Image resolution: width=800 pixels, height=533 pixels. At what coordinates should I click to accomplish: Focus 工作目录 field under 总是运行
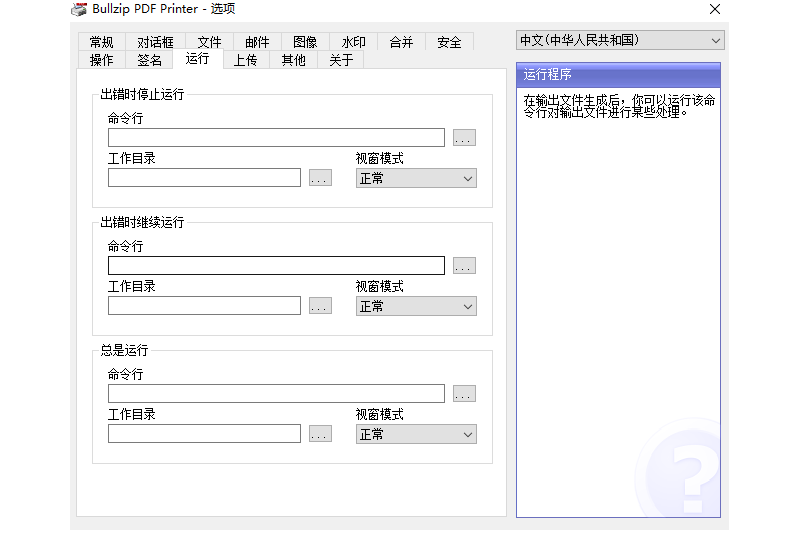[x=204, y=434]
